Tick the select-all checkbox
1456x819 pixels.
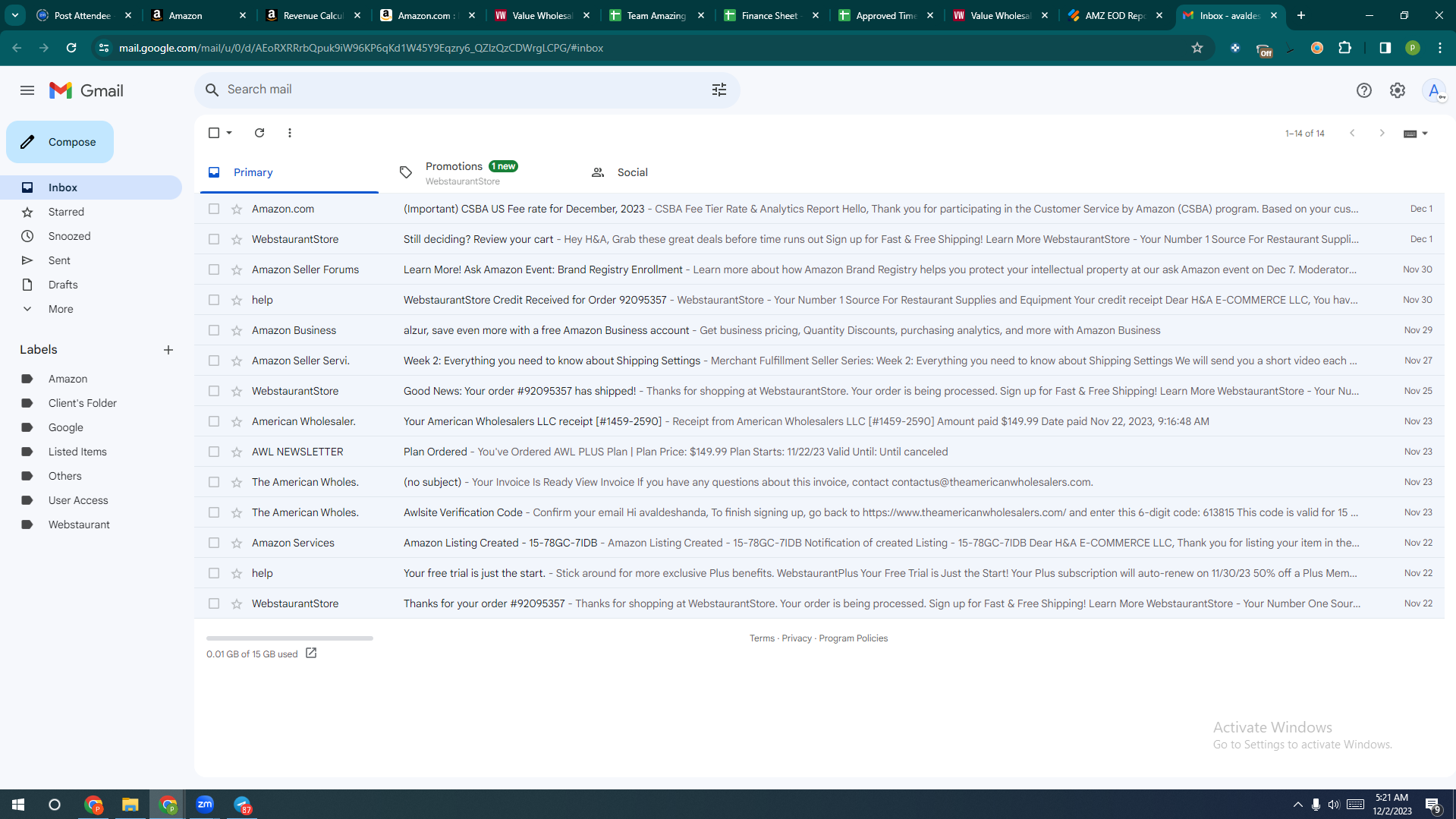point(214,133)
